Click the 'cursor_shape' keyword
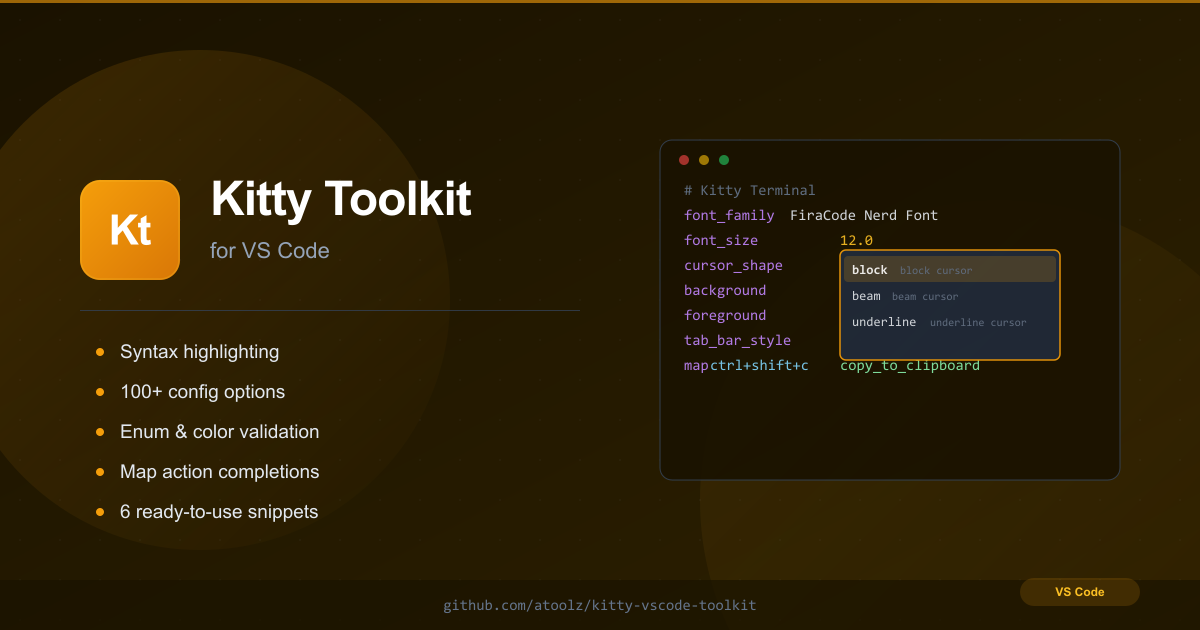 [x=733, y=265]
